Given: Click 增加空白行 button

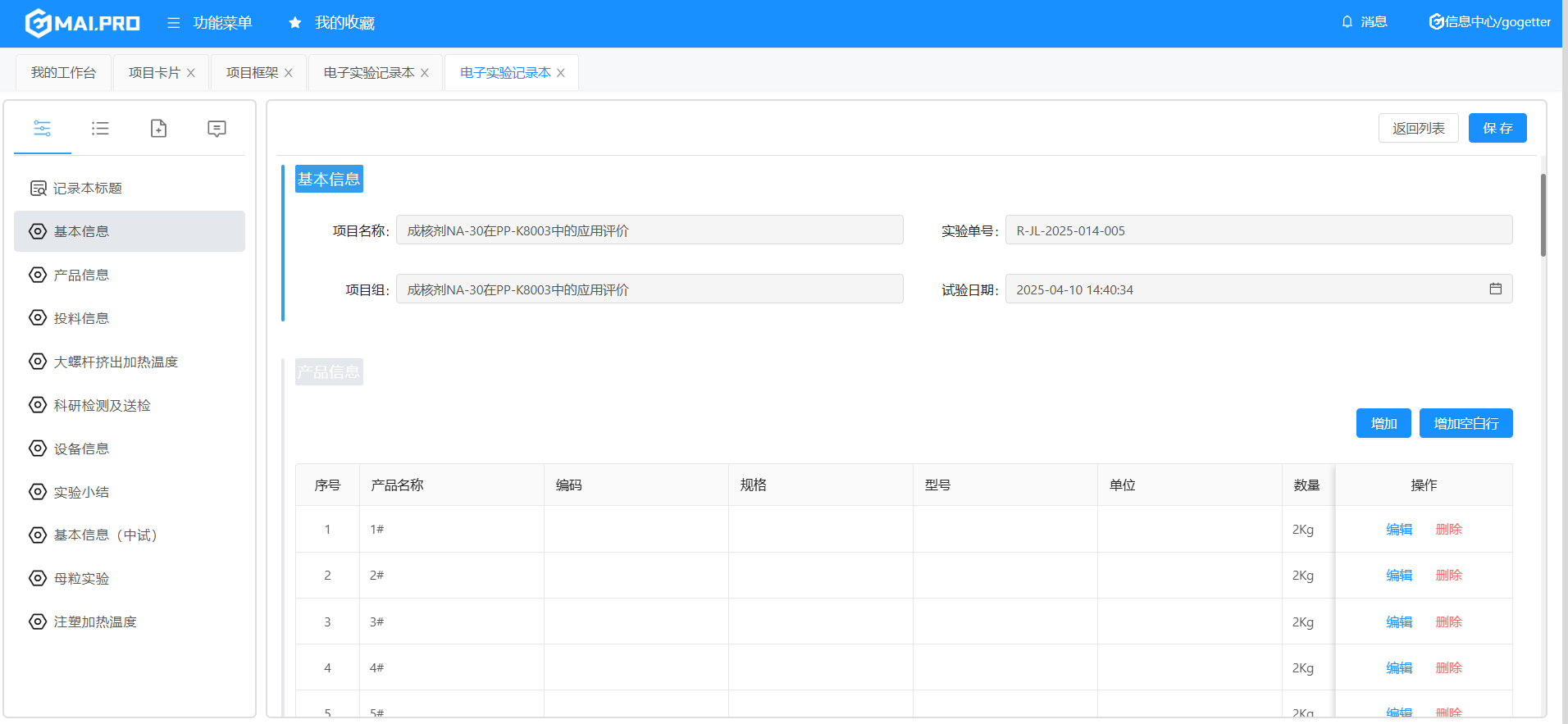Looking at the screenshot, I should coord(1465,424).
